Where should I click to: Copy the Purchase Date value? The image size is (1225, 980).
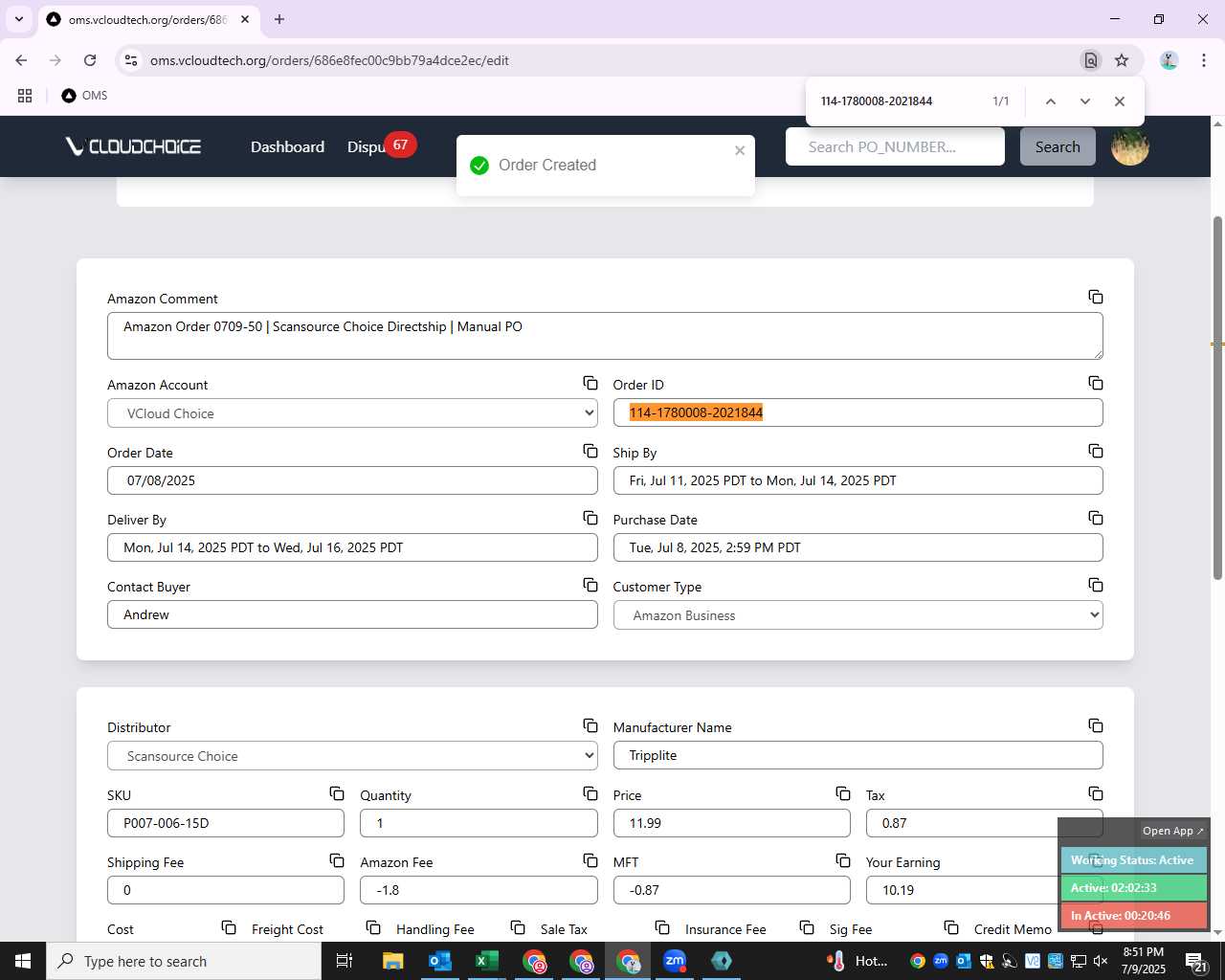pos(1096,518)
